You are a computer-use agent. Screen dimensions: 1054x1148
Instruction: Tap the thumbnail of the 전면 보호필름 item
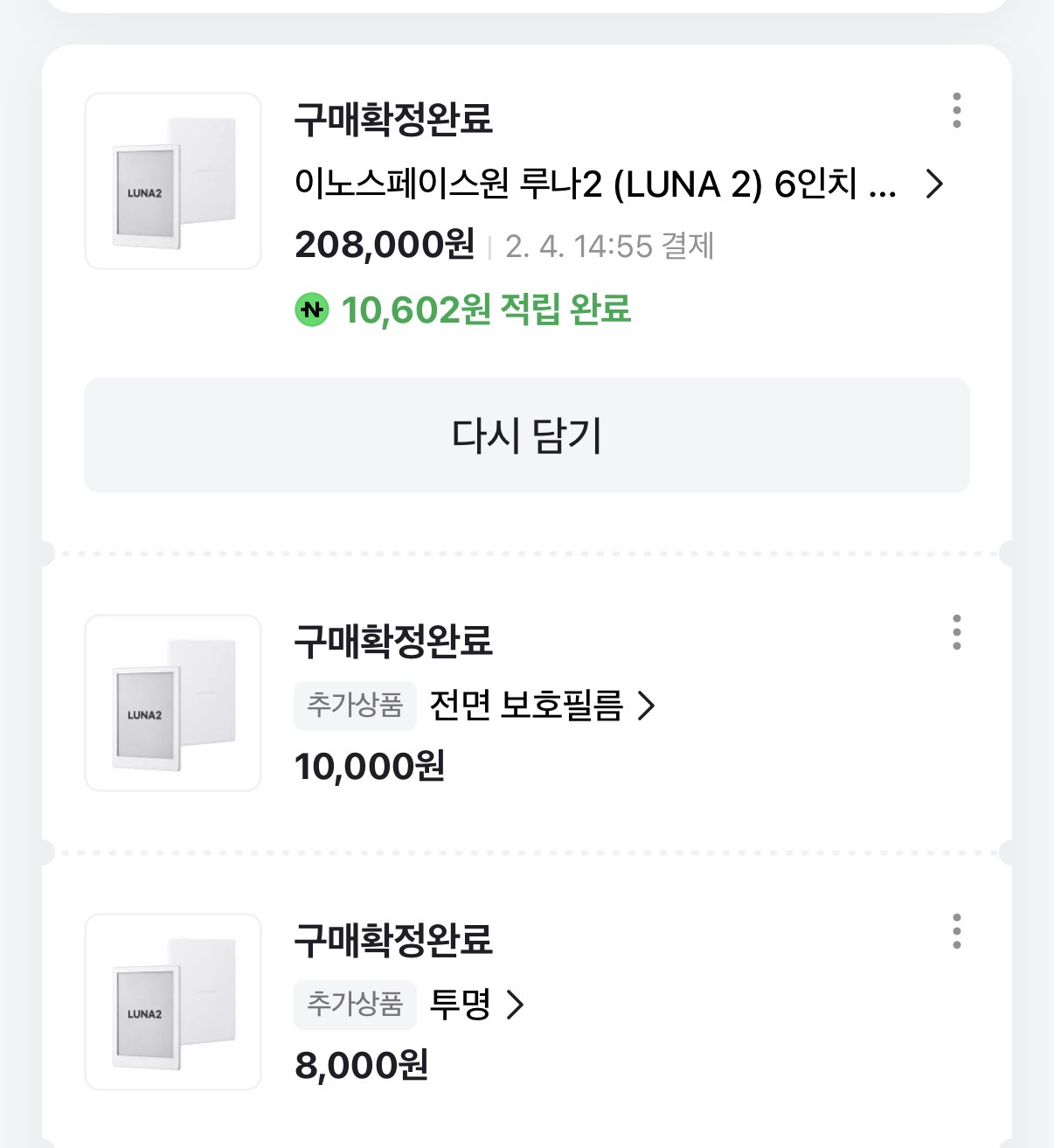coord(173,703)
